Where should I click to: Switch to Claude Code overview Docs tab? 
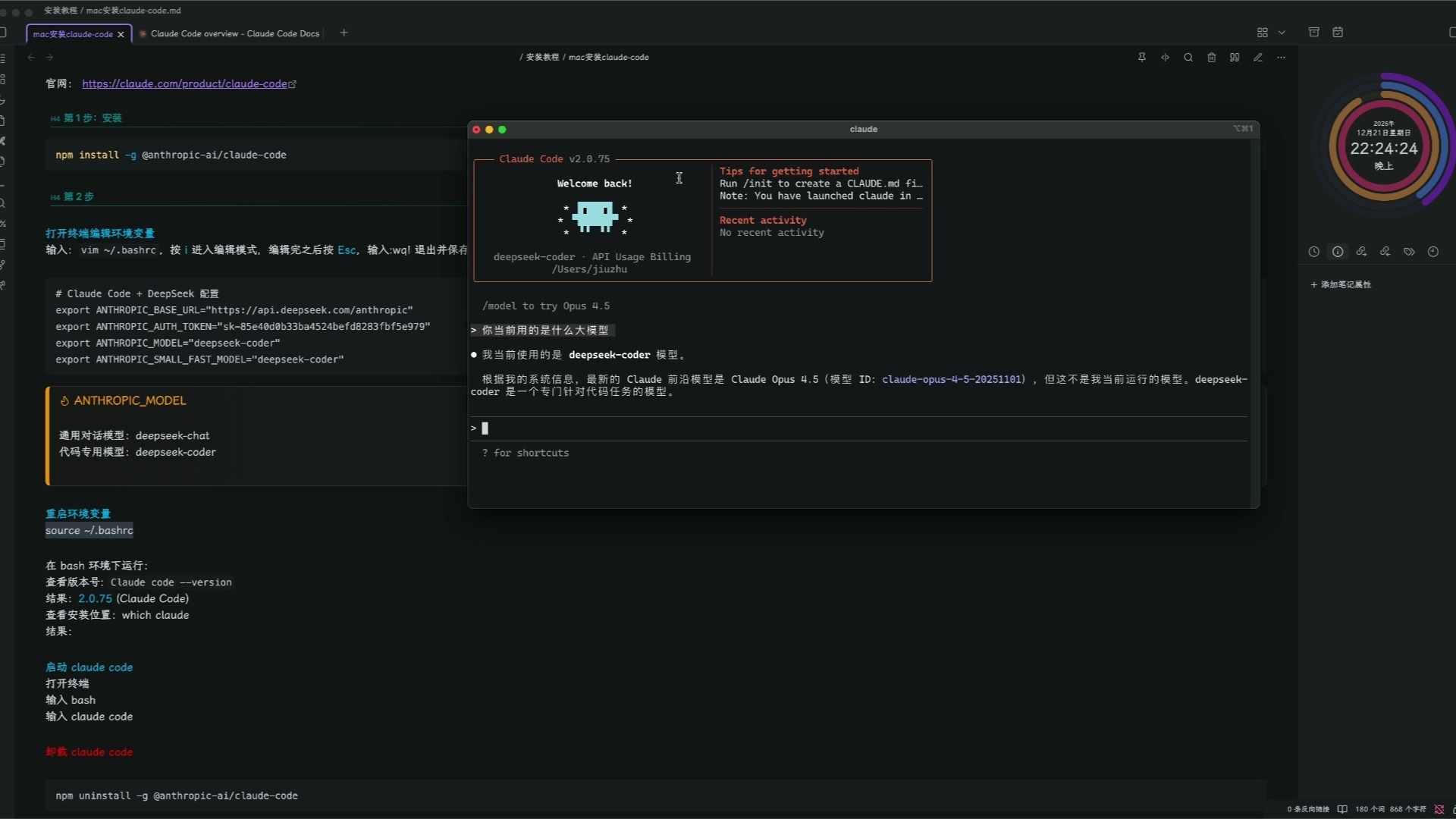coord(234,33)
